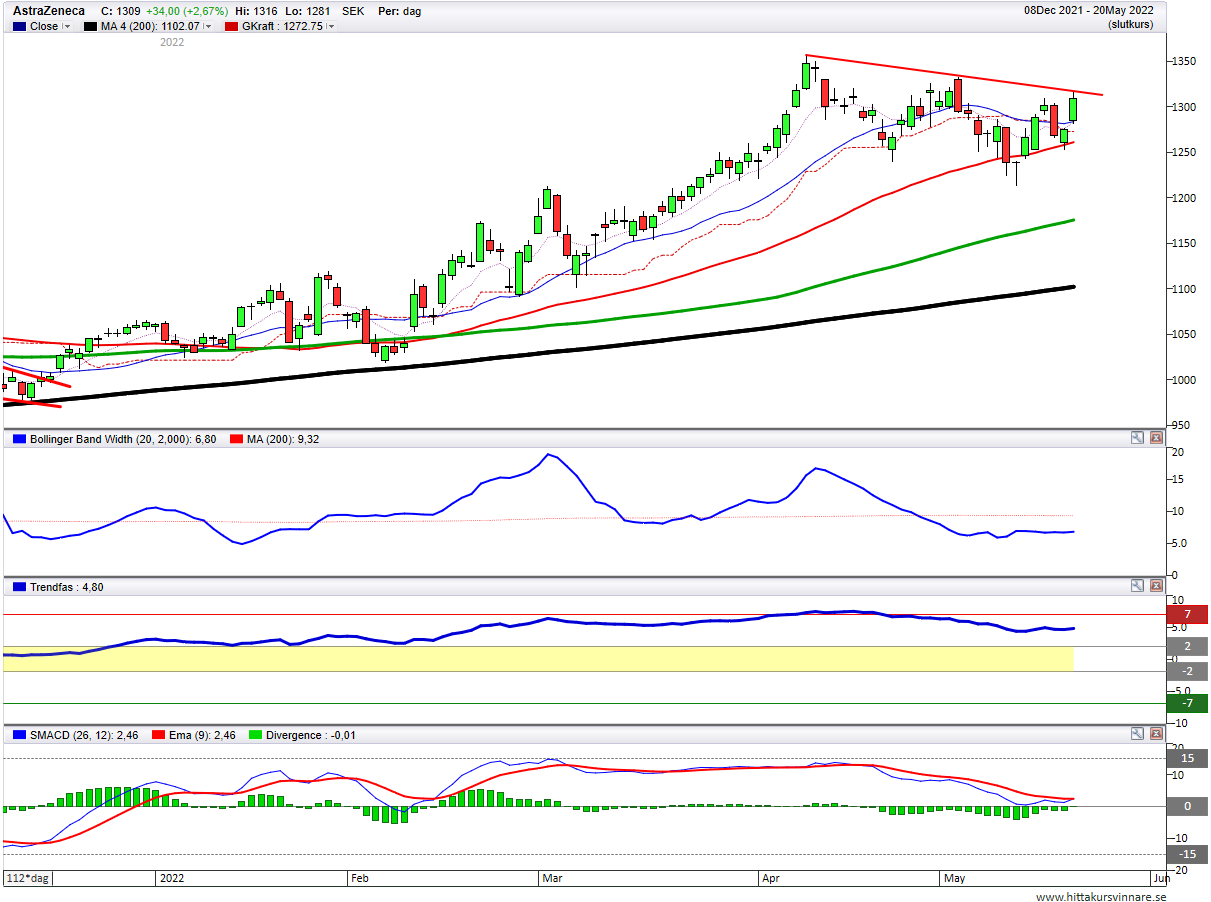Select the MA 4 (200): 1102.07 label
This screenshot has height=902, width=1211.
[150, 27]
